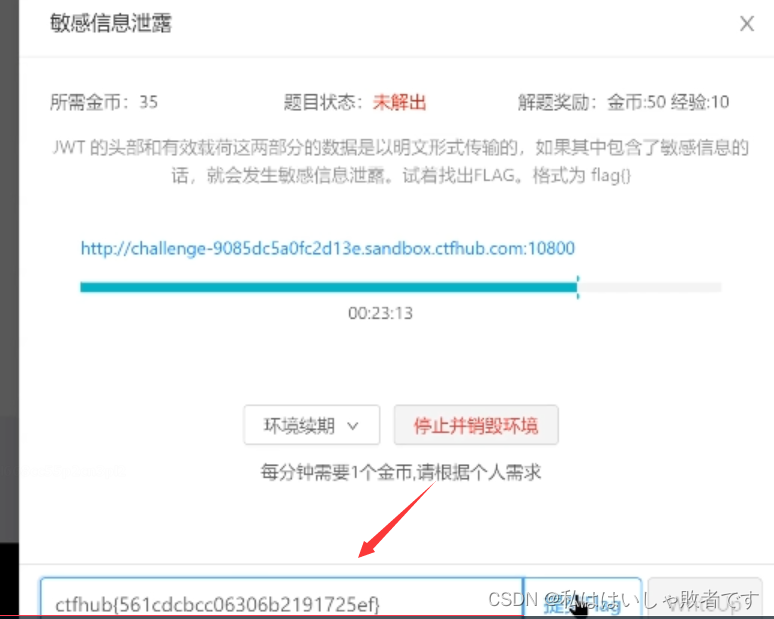The image size is (774, 619).
Task: Click the 所需金币: 35 cost label
Action: 104,102
